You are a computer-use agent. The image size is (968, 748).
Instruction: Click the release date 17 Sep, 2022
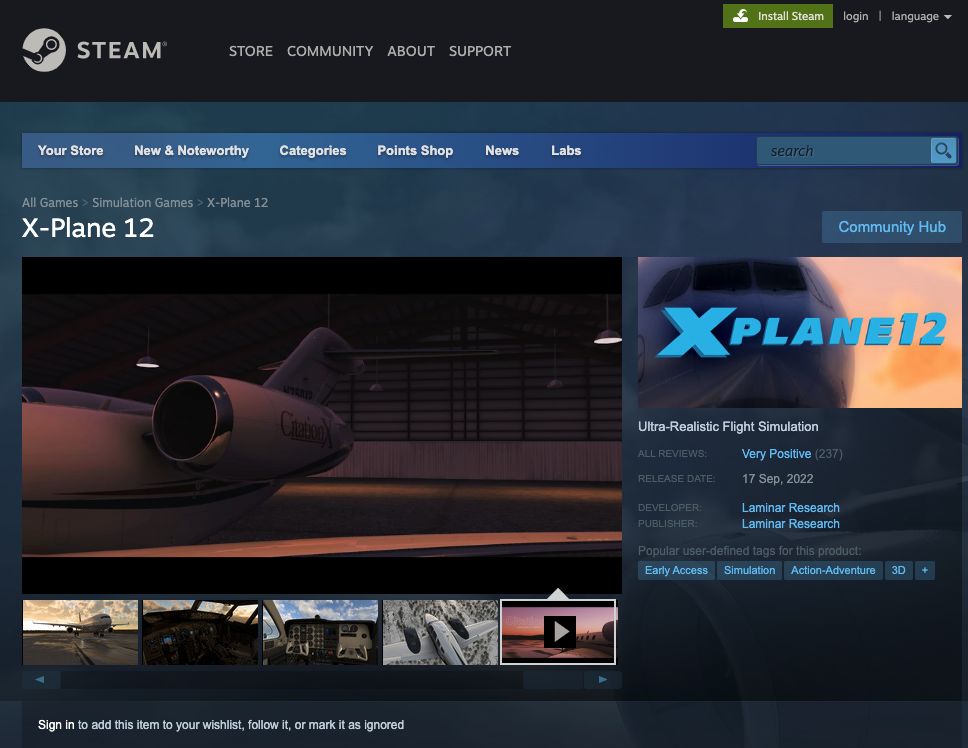[777, 479]
